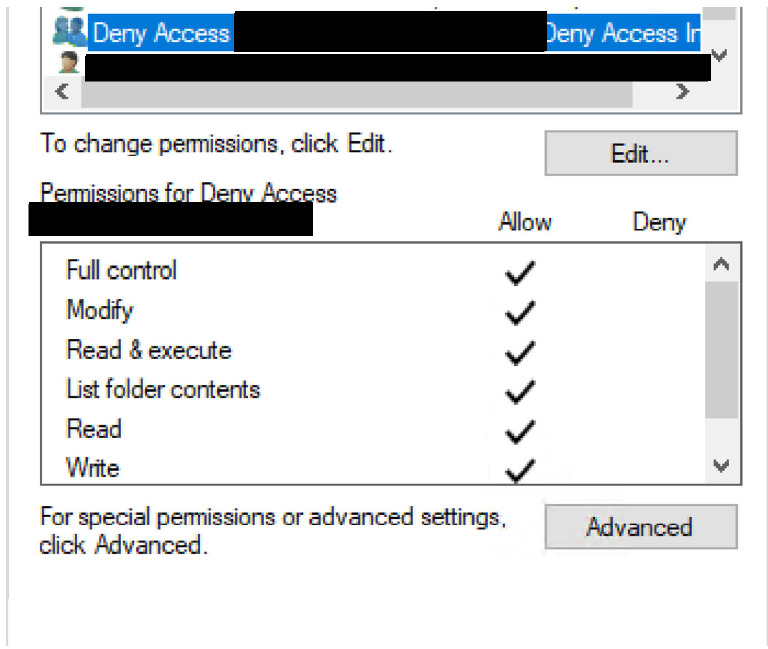Click down arrow of the user list scrollbar
Viewport: 768px width, 649px height.
(719, 56)
